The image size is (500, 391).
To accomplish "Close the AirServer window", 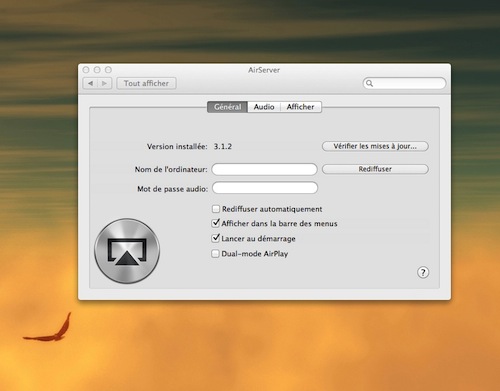I will point(86,70).
